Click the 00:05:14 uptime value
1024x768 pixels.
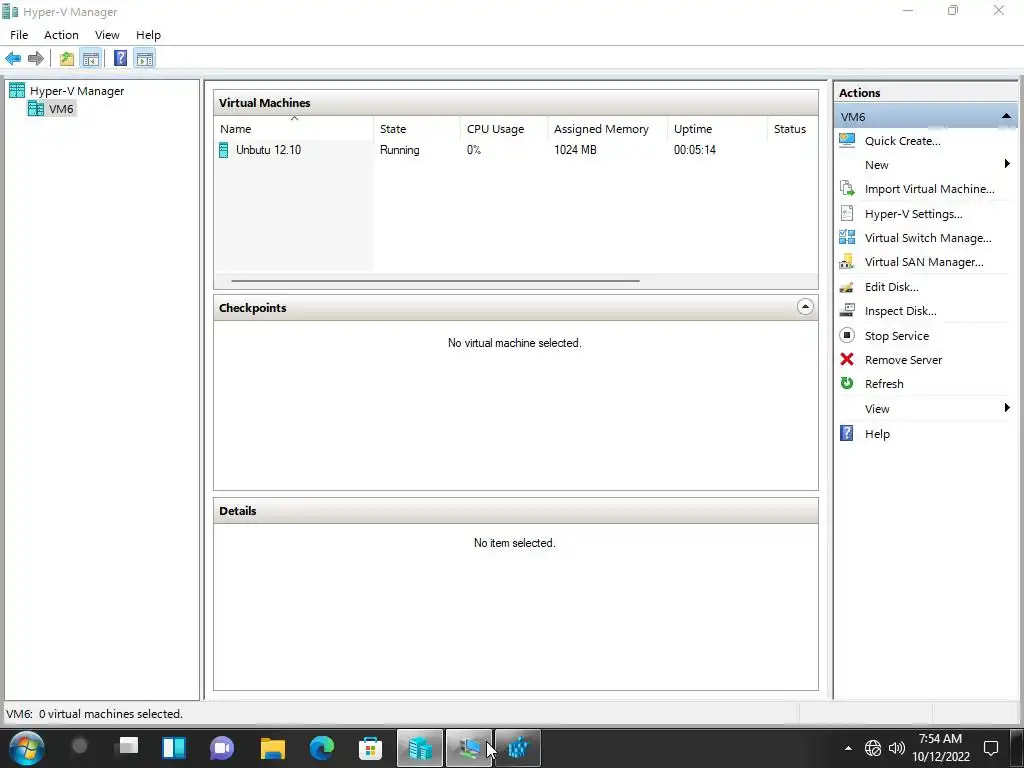pyautogui.click(x=695, y=150)
